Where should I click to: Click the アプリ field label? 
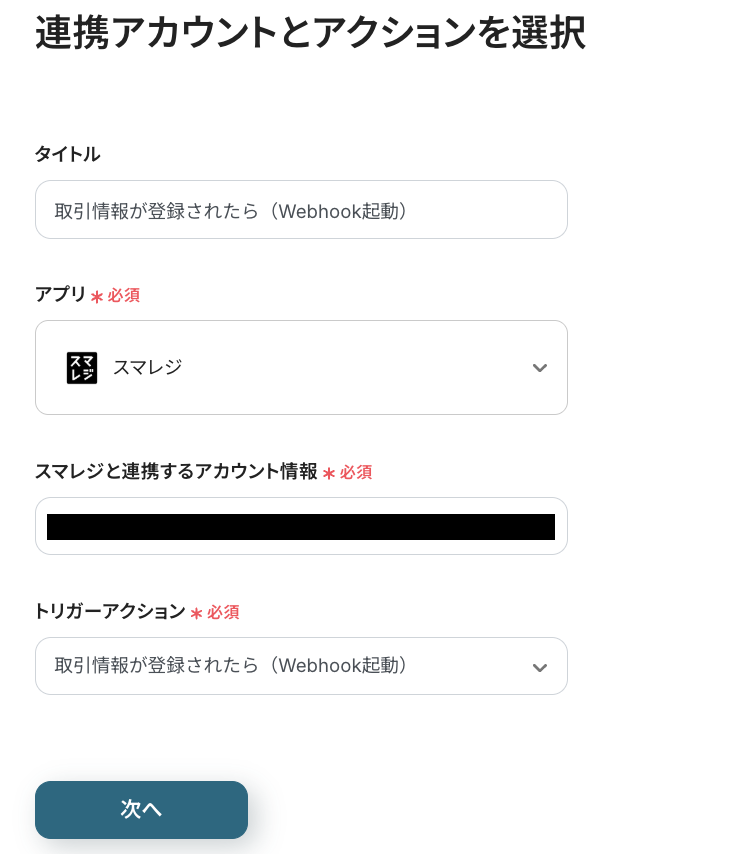click(x=60, y=295)
